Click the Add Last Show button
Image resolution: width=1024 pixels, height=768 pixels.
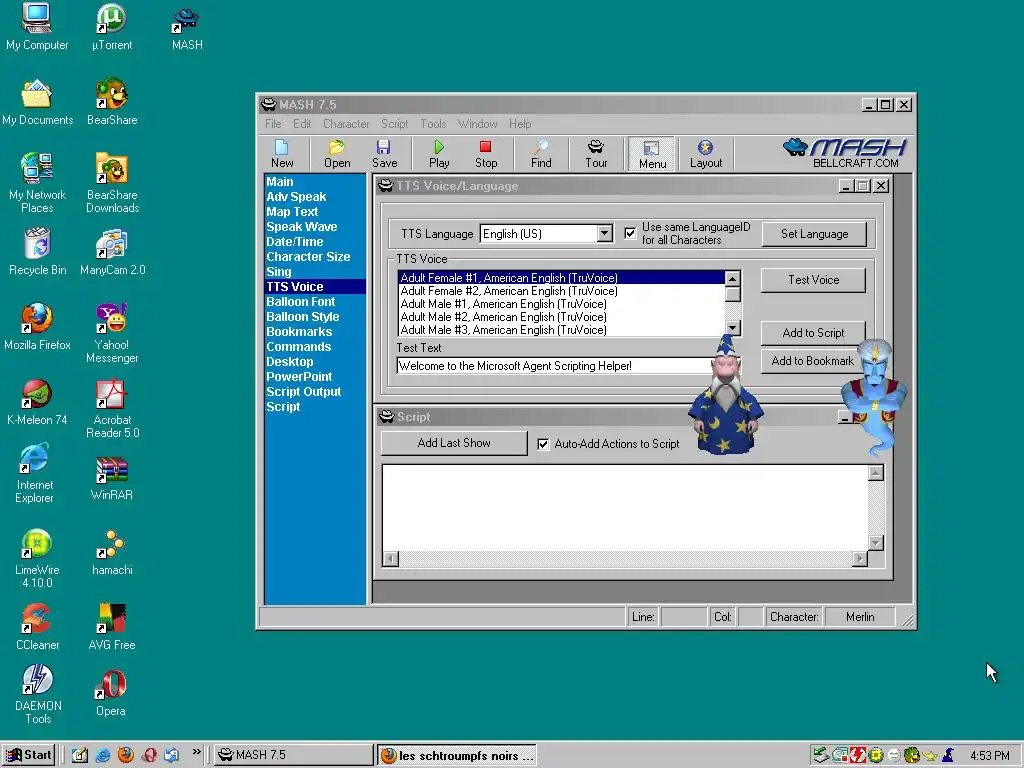click(x=454, y=443)
